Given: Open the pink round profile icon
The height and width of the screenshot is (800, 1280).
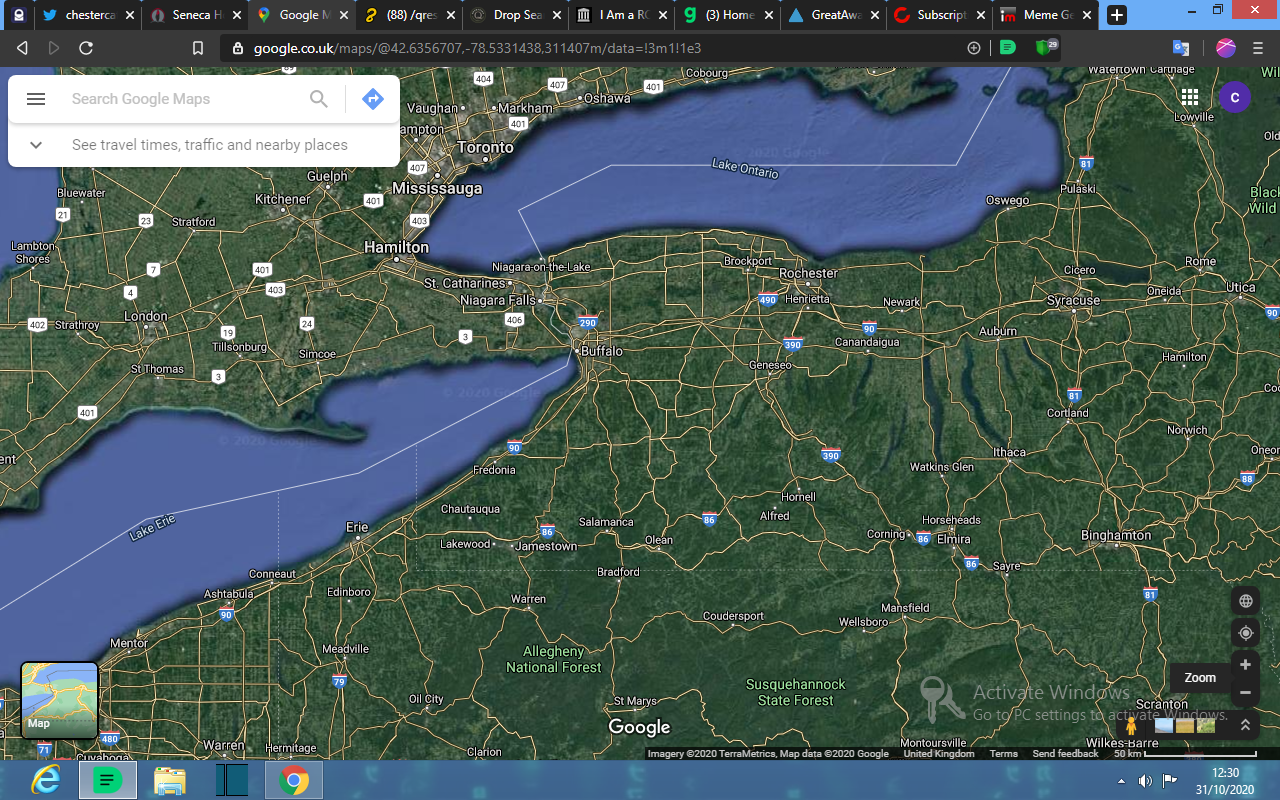Looking at the screenshot, I should tap(1226, 48).
